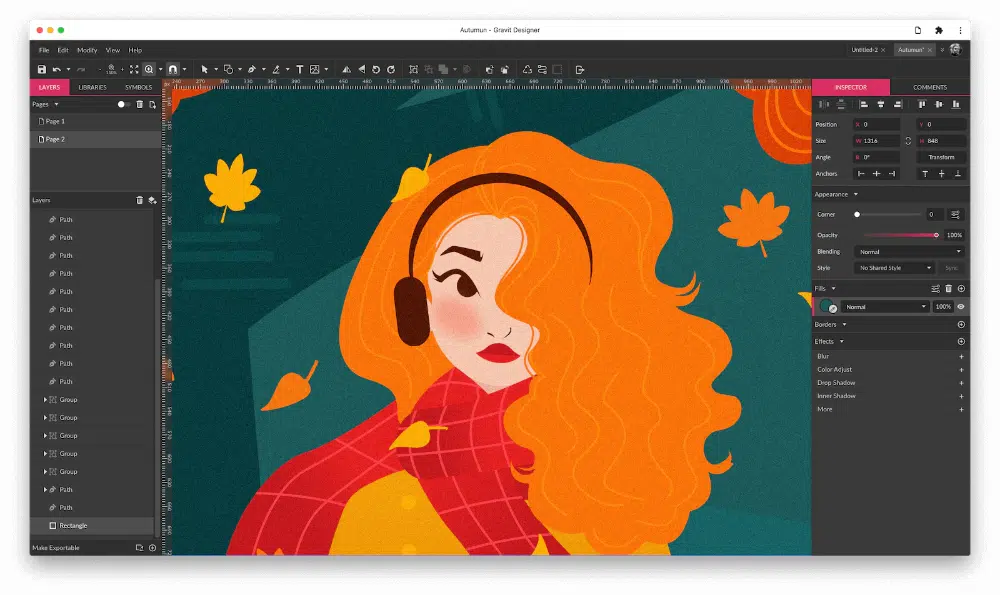
Task: Click the Export icon in the toolbar
Action: point(580,69)
